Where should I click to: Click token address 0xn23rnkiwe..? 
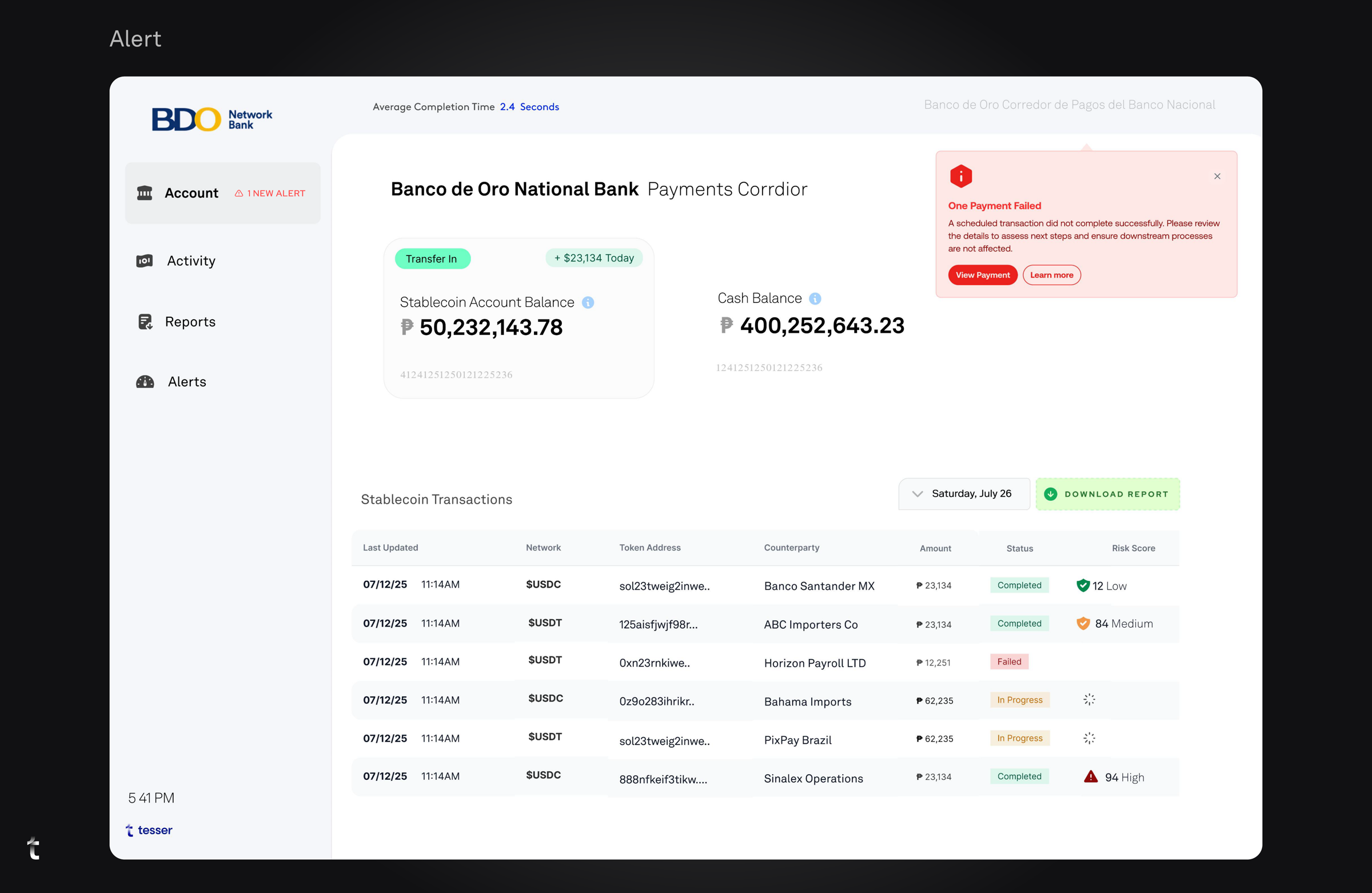[655, 663]
